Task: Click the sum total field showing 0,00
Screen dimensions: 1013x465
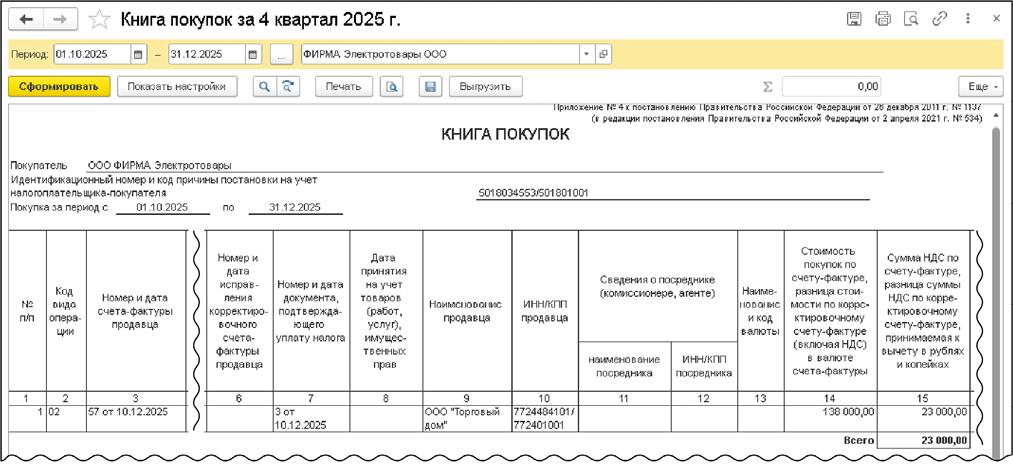Action: 832,87
